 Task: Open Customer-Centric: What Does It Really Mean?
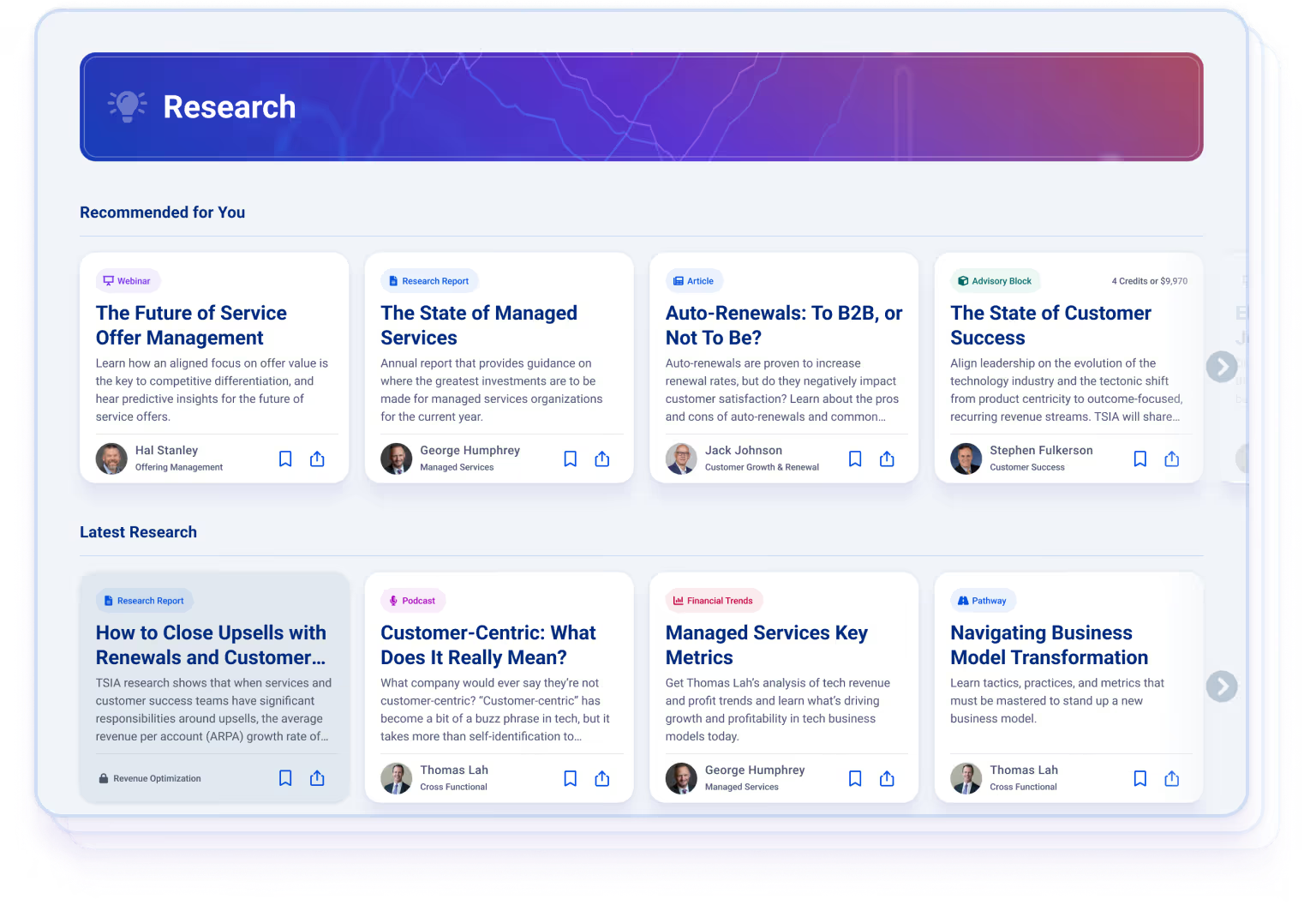click(x=488, y=645)
